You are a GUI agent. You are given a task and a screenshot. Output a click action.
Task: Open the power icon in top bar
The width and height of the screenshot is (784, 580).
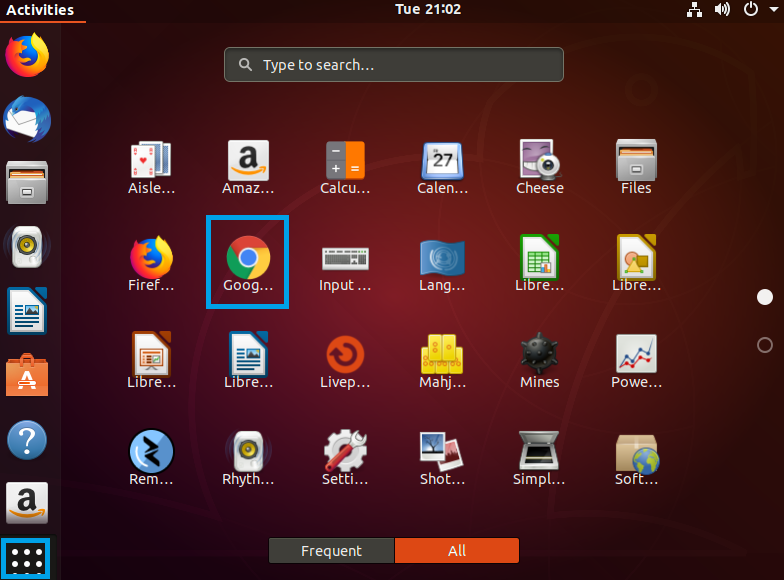750,10
